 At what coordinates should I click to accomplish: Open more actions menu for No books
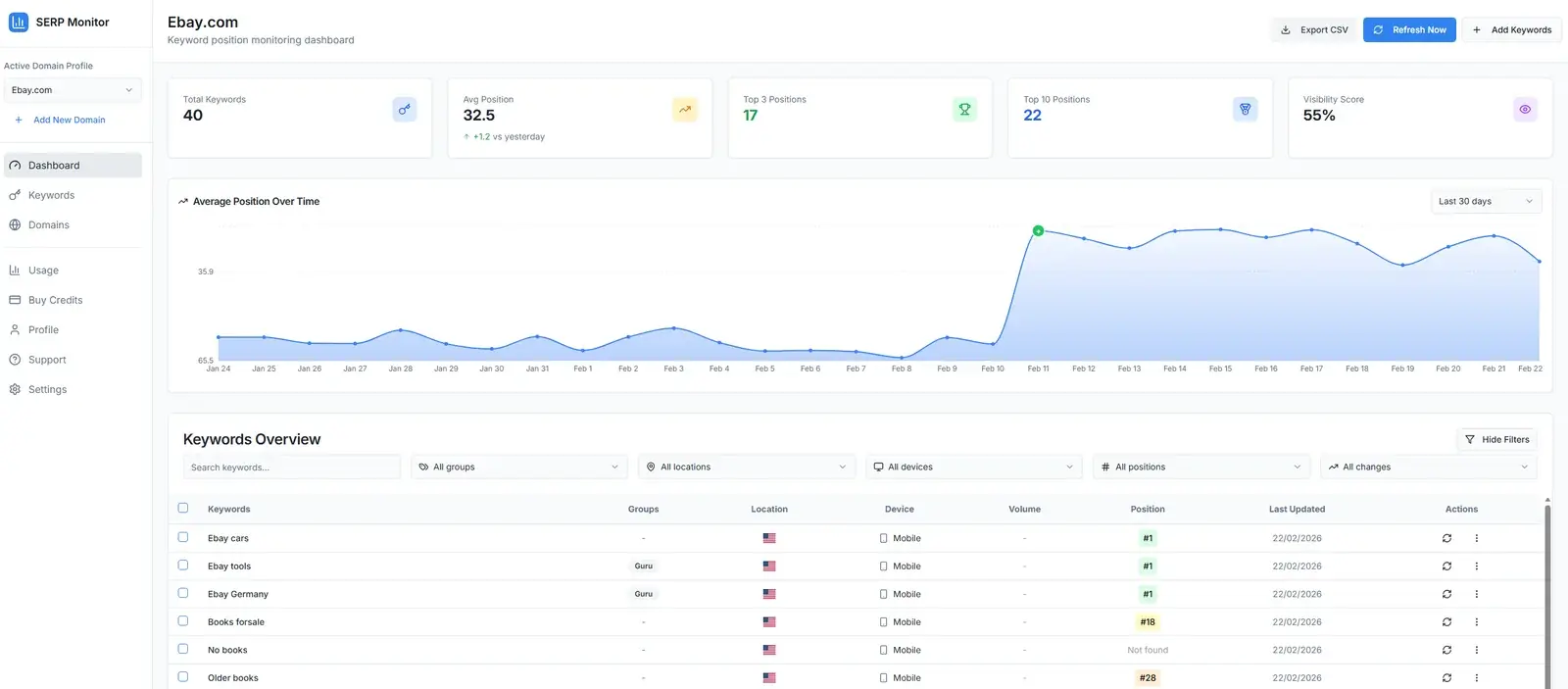(1477, 650)
